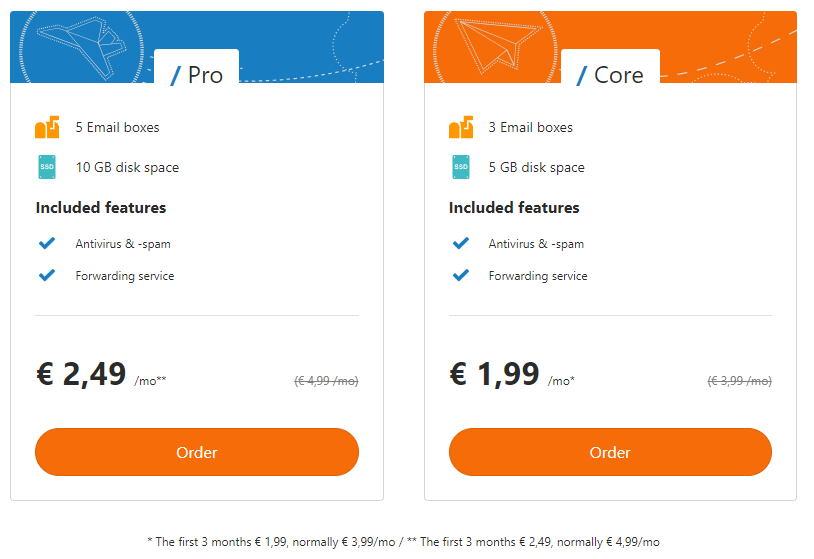814x559 pixels.
Task: Click the "10 GB disk space" text
Action: [x=127, y=167]
